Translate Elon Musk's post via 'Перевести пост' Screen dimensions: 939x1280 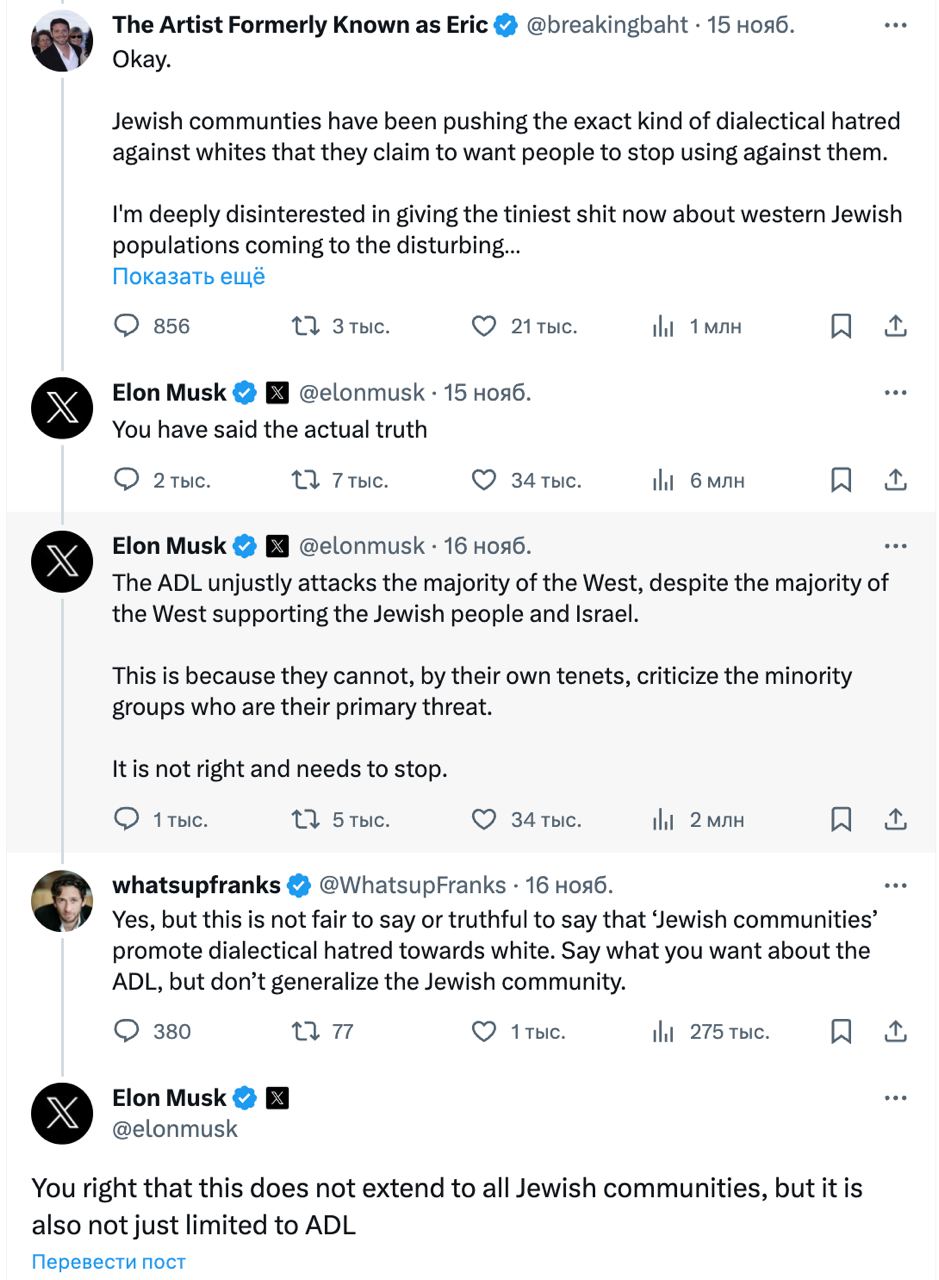(x=109, y=1261)
